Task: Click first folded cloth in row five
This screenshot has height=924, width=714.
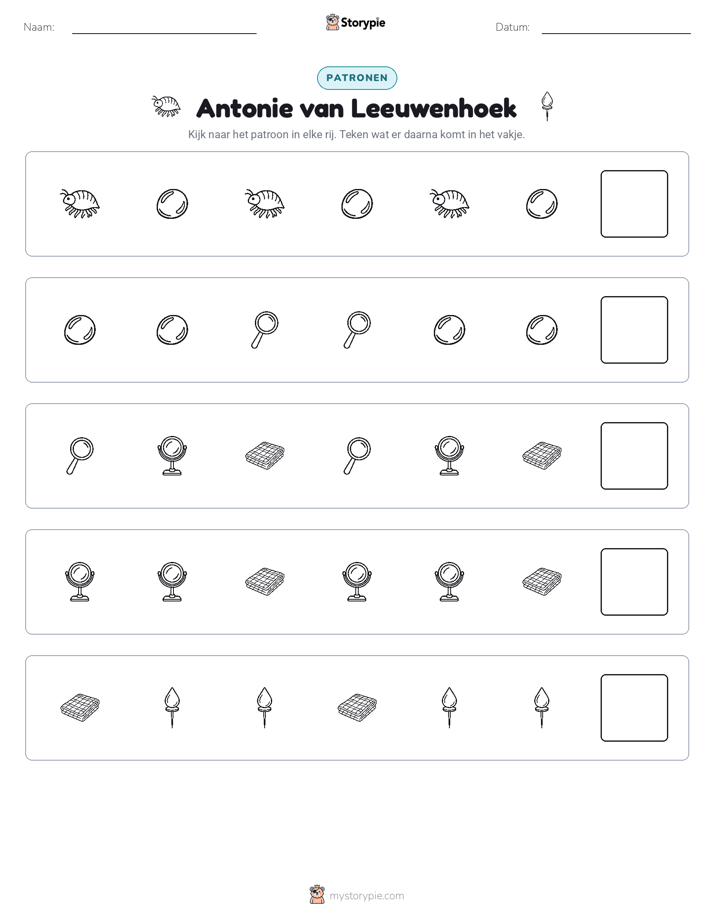Action: 80,707
